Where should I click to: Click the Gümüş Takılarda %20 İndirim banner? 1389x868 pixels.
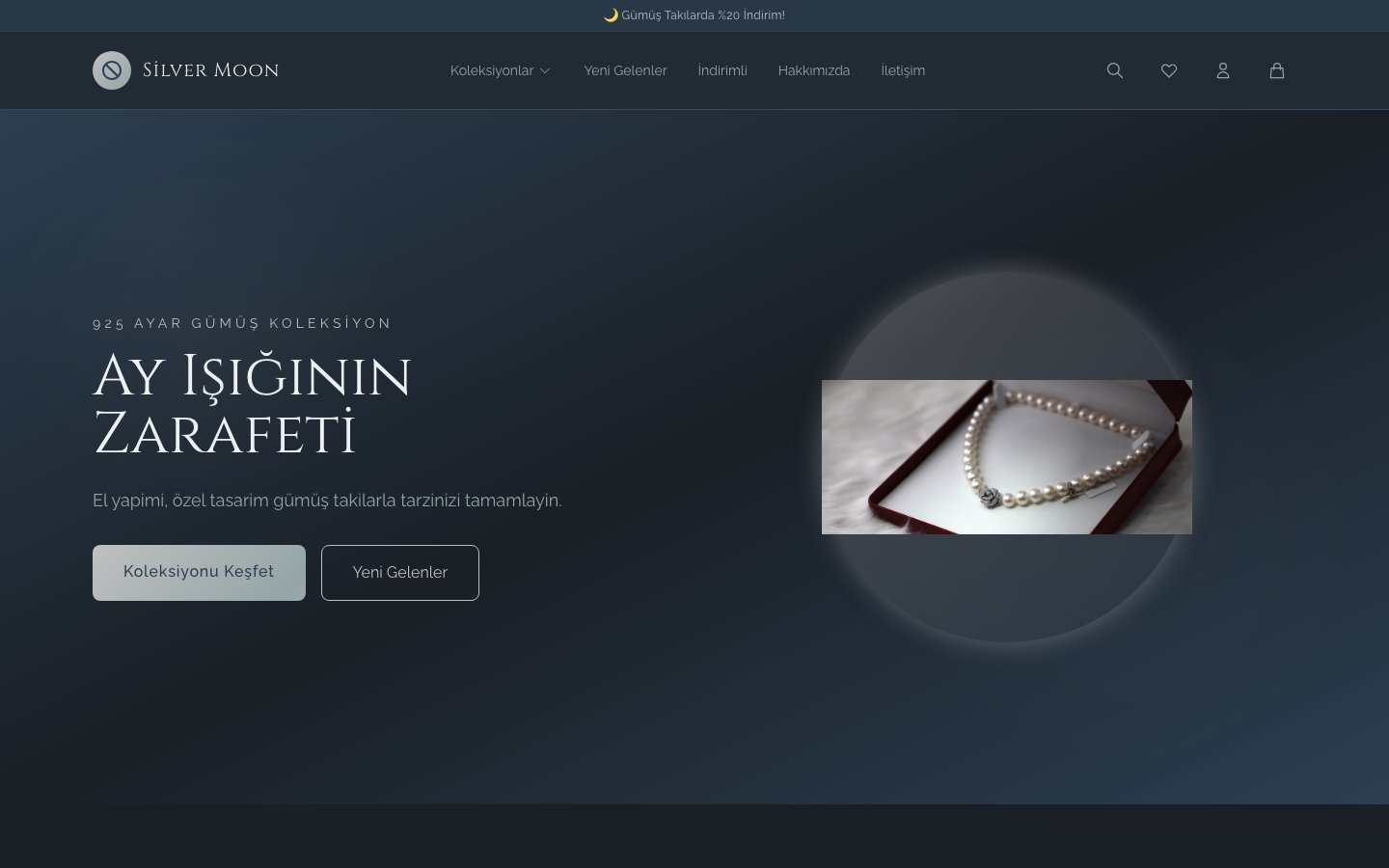(703, 15)
